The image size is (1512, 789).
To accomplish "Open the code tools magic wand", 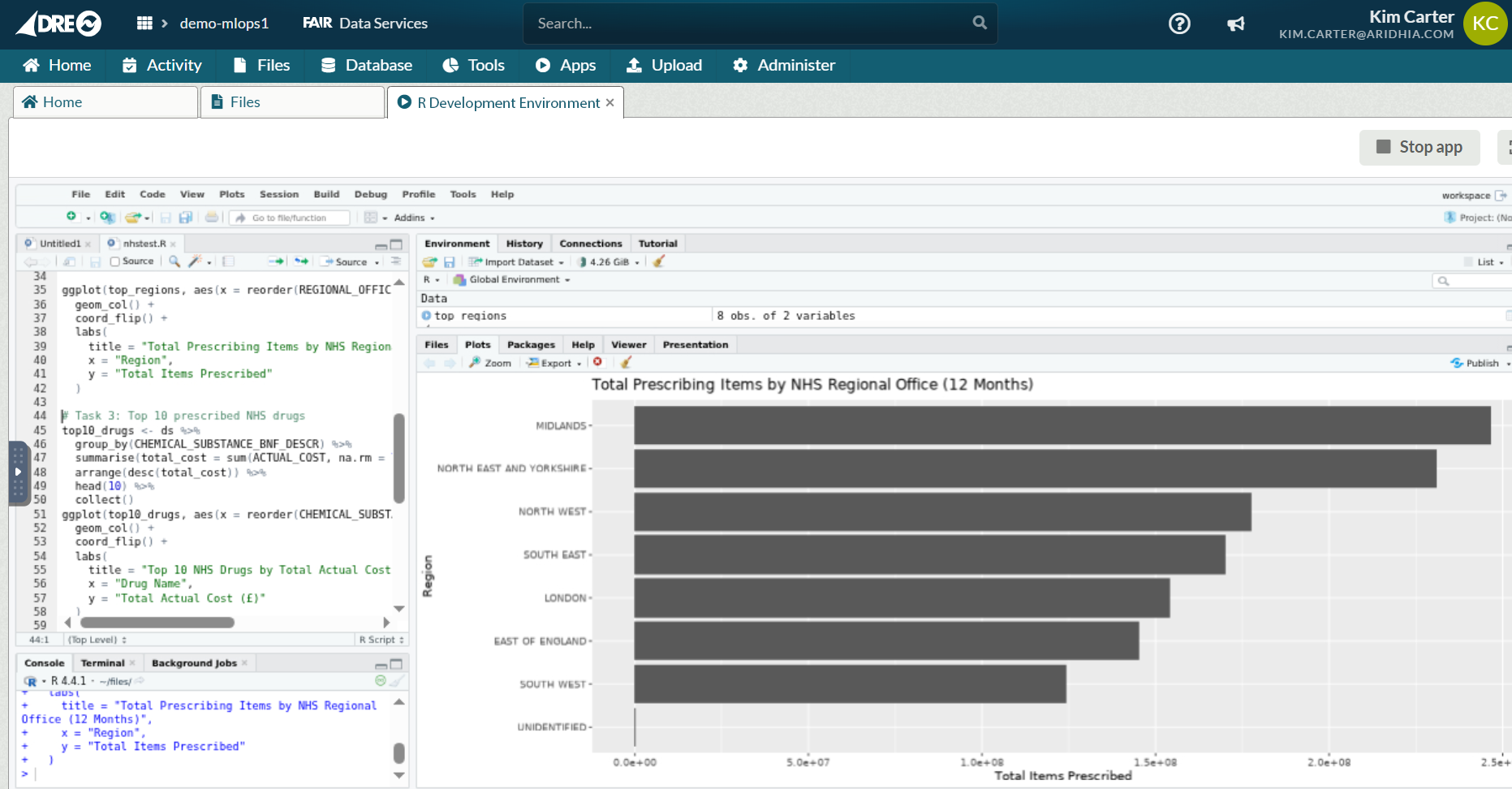I will tap(195, 261).
